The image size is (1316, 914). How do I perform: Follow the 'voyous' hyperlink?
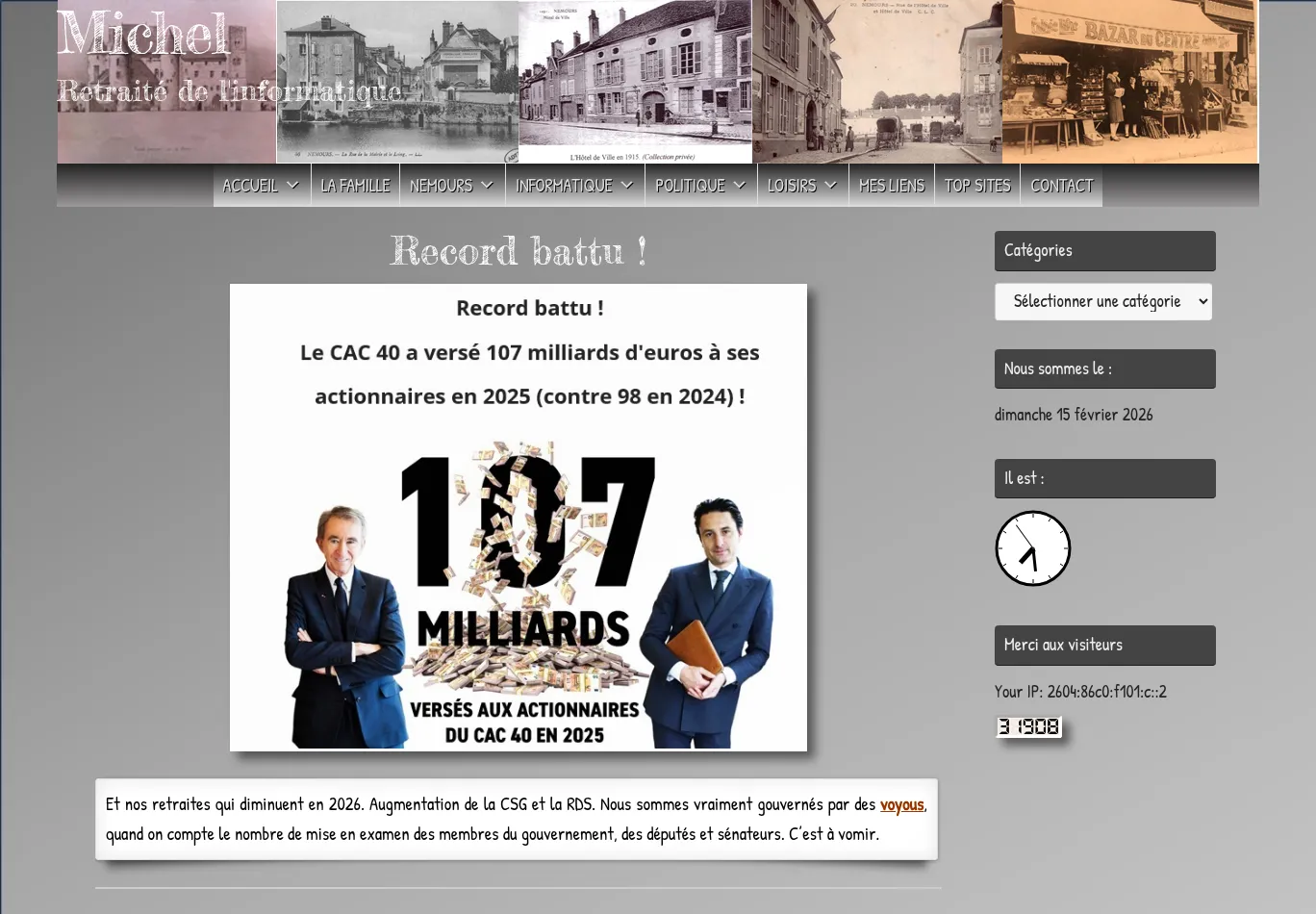[x=901, y=804]
